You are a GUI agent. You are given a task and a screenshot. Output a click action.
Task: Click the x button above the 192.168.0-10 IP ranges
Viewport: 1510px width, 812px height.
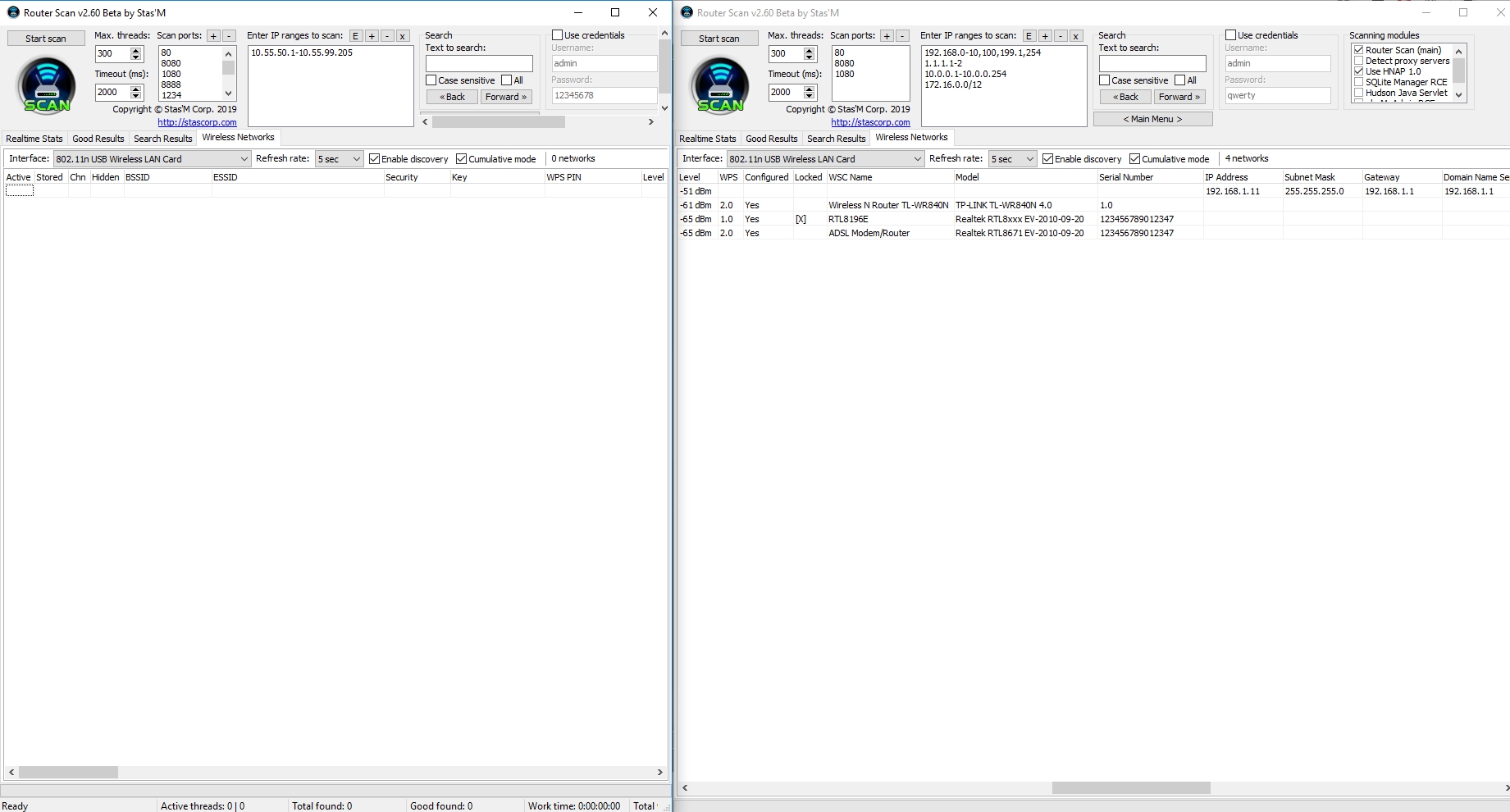pyautogui.click(x=1076, y=36)
